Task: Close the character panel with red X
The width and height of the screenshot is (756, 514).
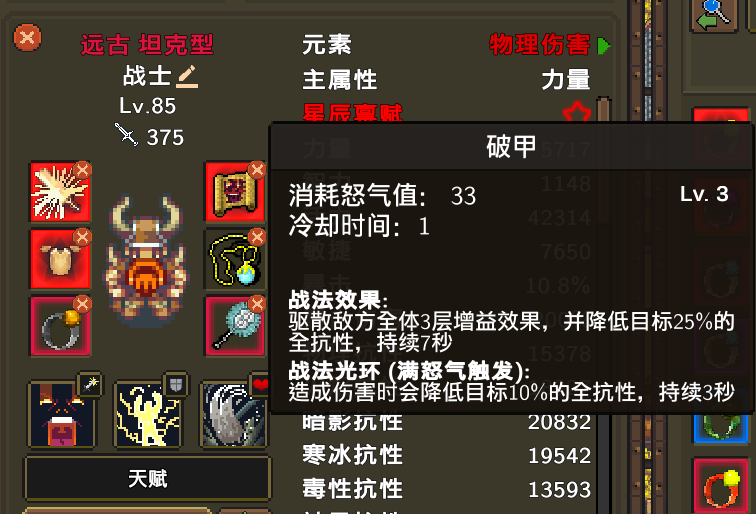Action: coord(27,38)
